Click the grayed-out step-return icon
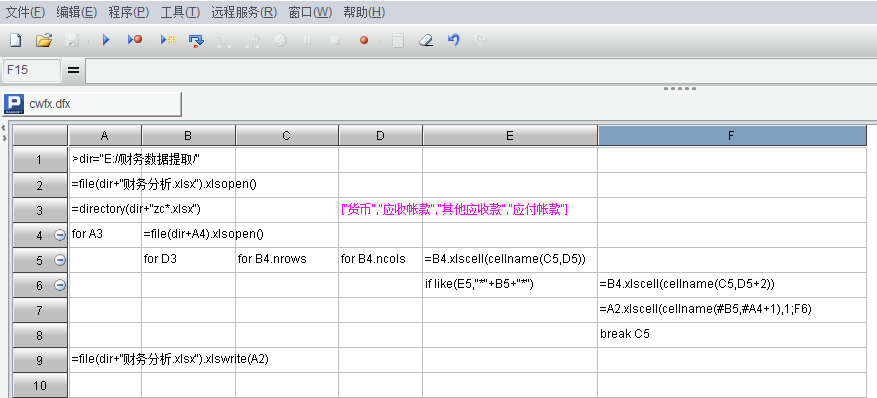The width and height of the screenshot is (877, 398). (253, 40)
